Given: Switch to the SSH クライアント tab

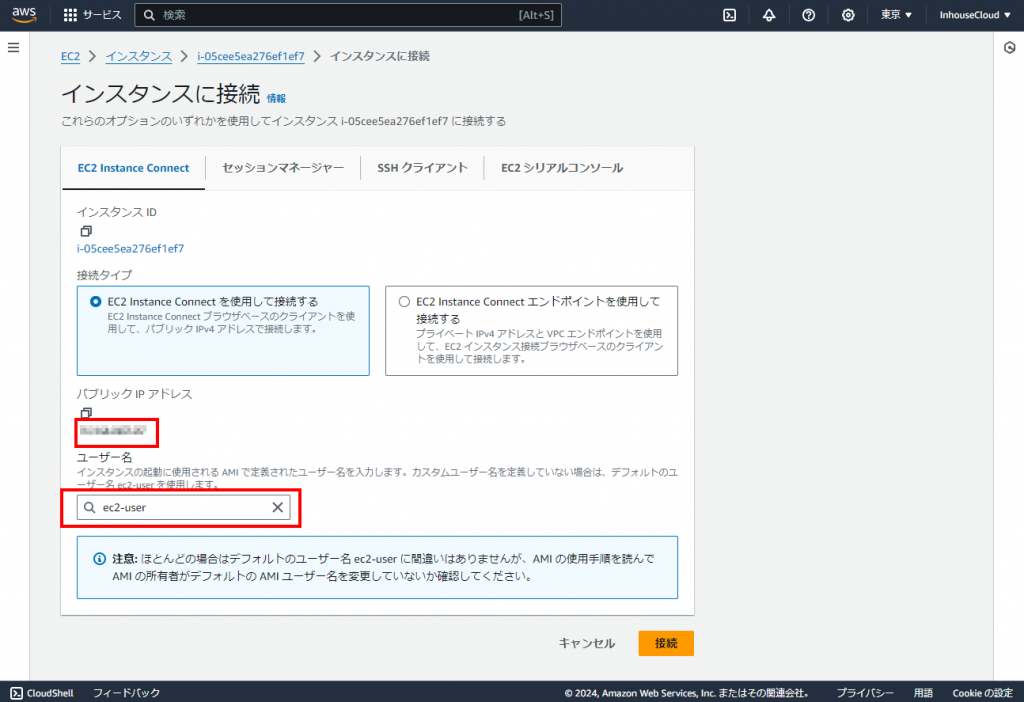Looking at the screenshot, I should (422, 168).
